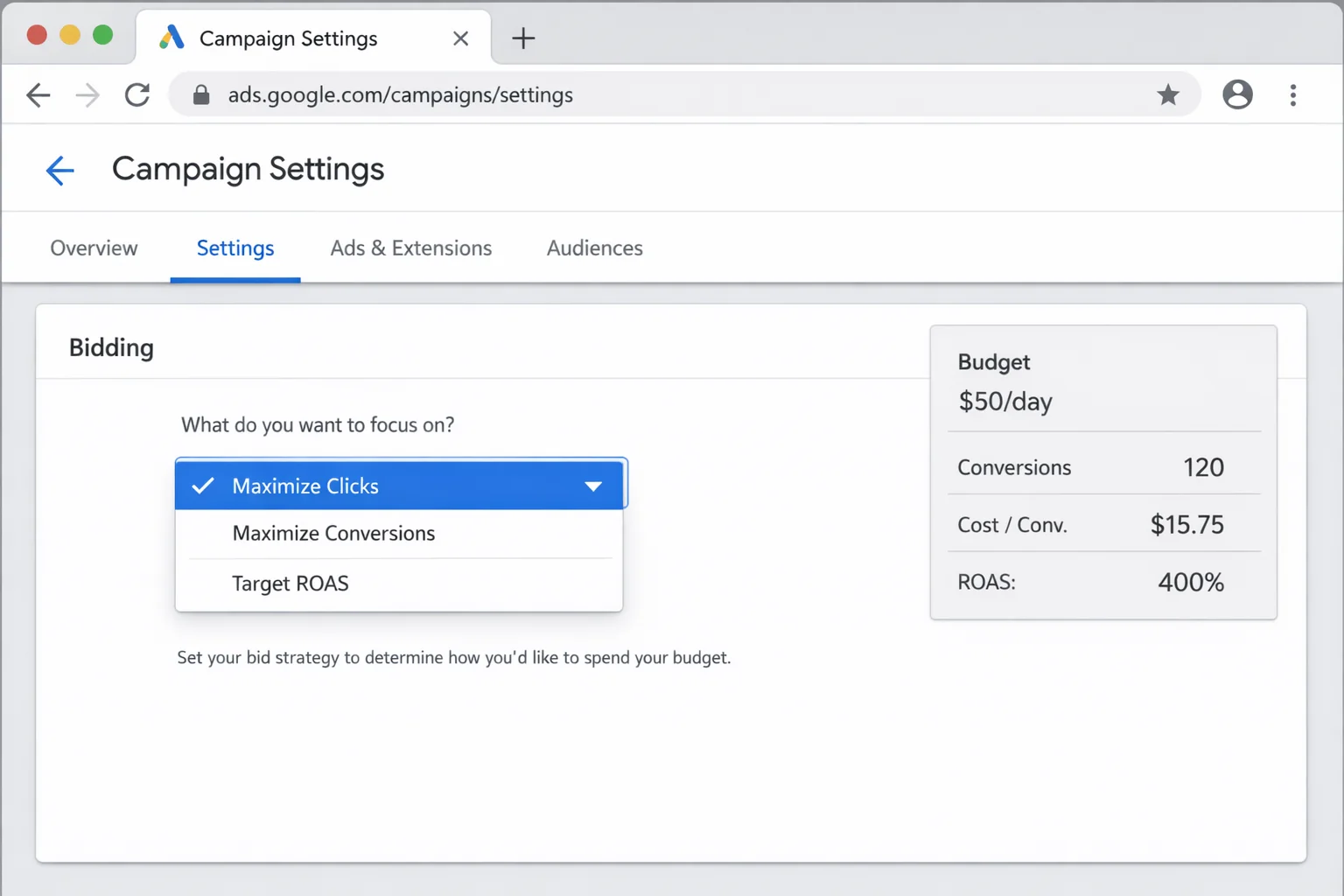Open a new browser tab with plus button
This screenshot has height=896, width=1344.
(x=523, y=38)
